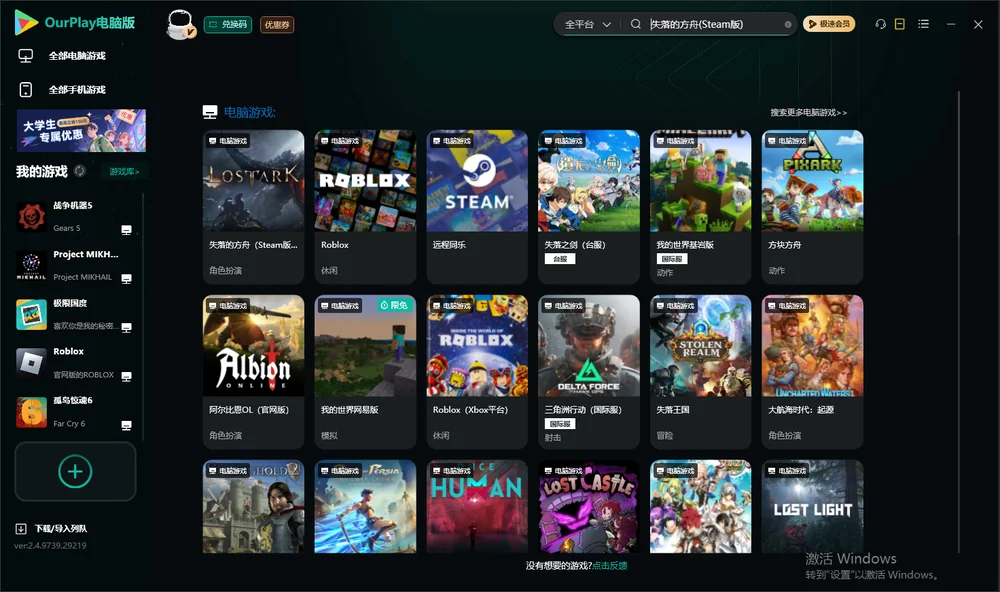
Task: Open the user avatar profile
Action: (x=180, y=24)
